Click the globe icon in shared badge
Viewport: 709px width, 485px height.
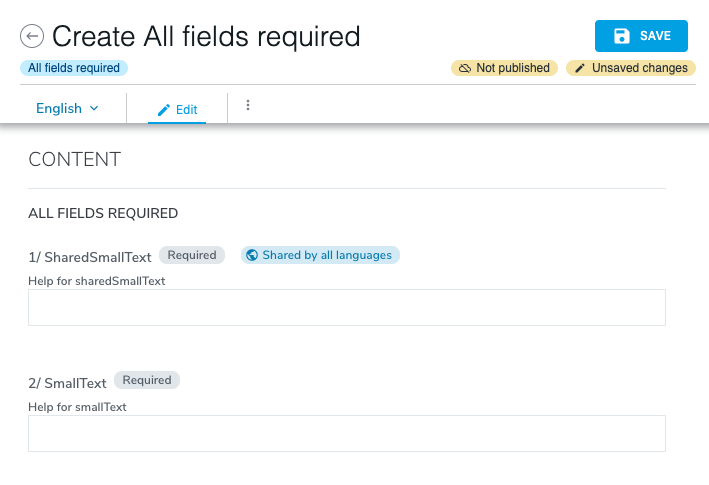252,255
